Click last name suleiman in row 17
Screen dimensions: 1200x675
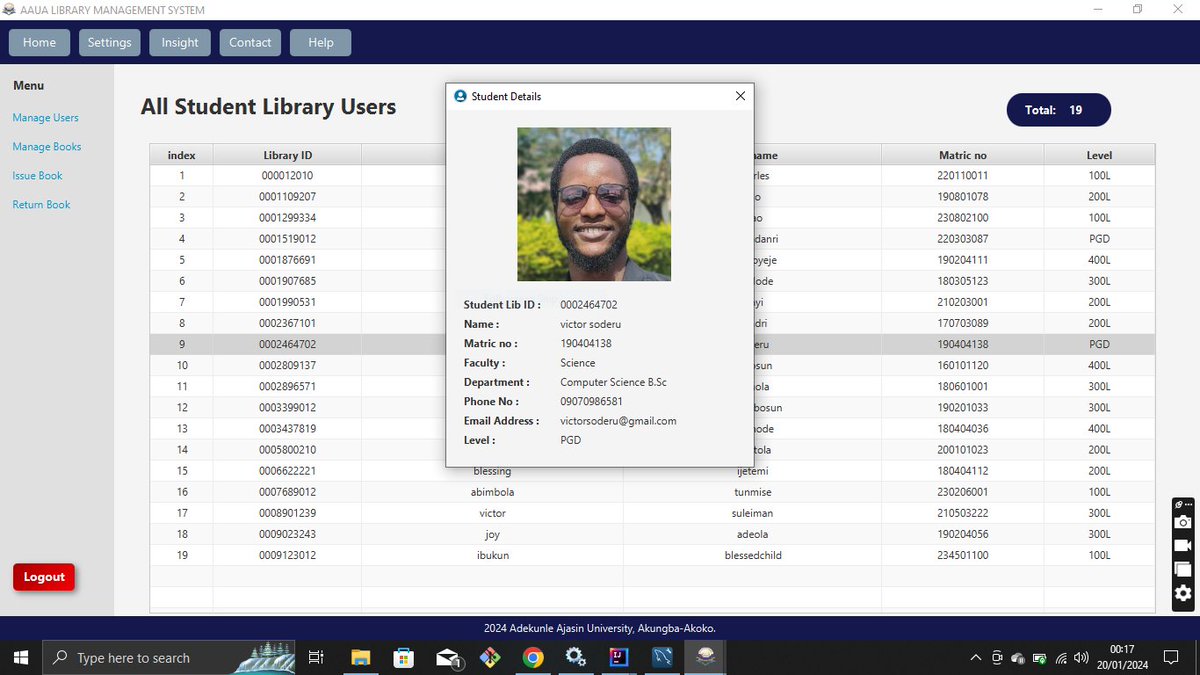(x=752, y=513)
